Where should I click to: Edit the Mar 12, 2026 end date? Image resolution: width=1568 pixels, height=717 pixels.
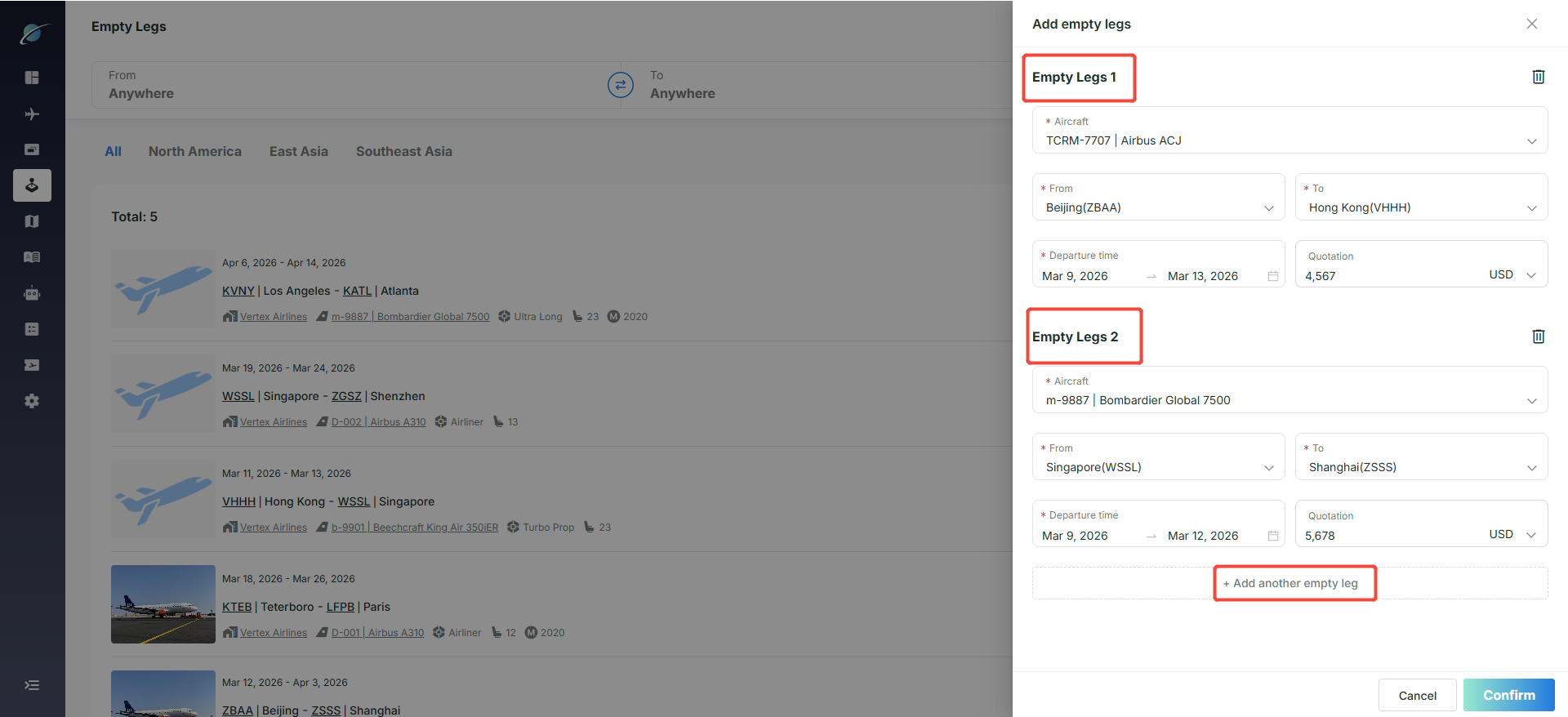coord(1203,536)
